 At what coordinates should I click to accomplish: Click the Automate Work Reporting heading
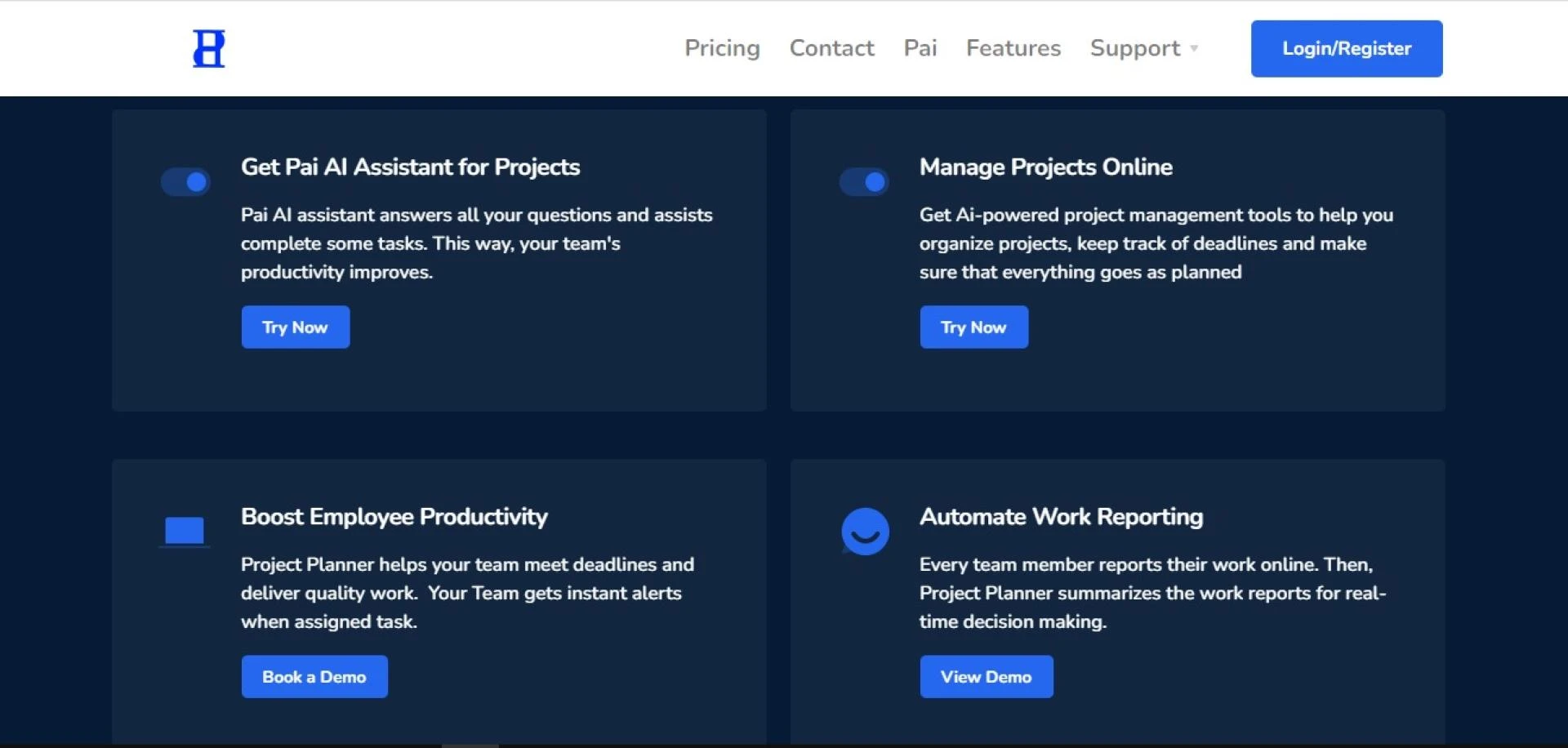click(x=1061, y=517)
